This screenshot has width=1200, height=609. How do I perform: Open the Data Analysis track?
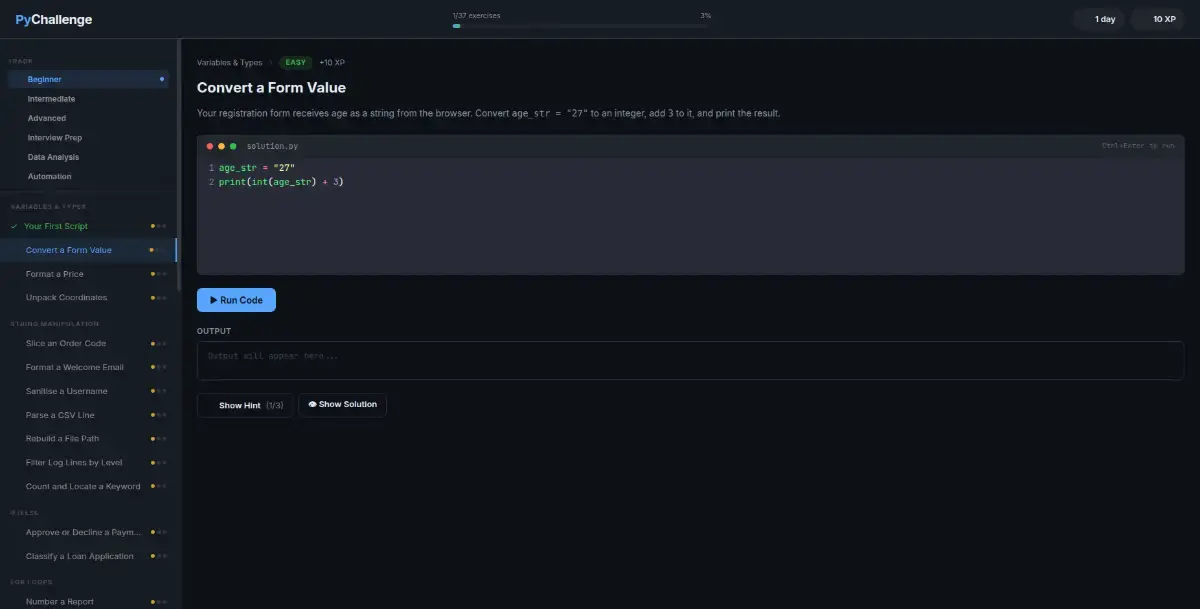click(x=88, y=157)
